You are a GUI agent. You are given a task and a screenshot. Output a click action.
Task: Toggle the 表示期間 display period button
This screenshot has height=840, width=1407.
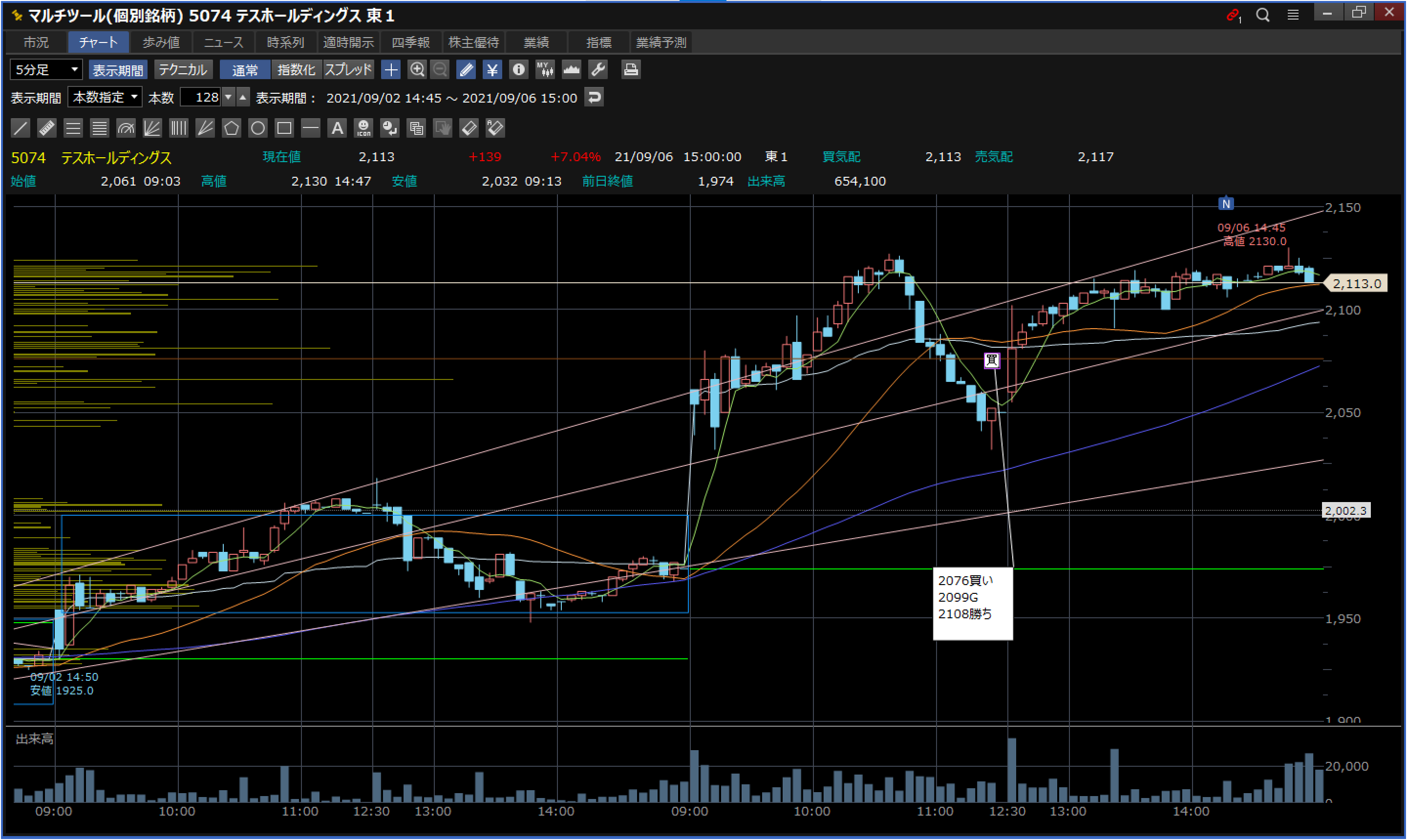pyautogui.click(x=118, y=70)
